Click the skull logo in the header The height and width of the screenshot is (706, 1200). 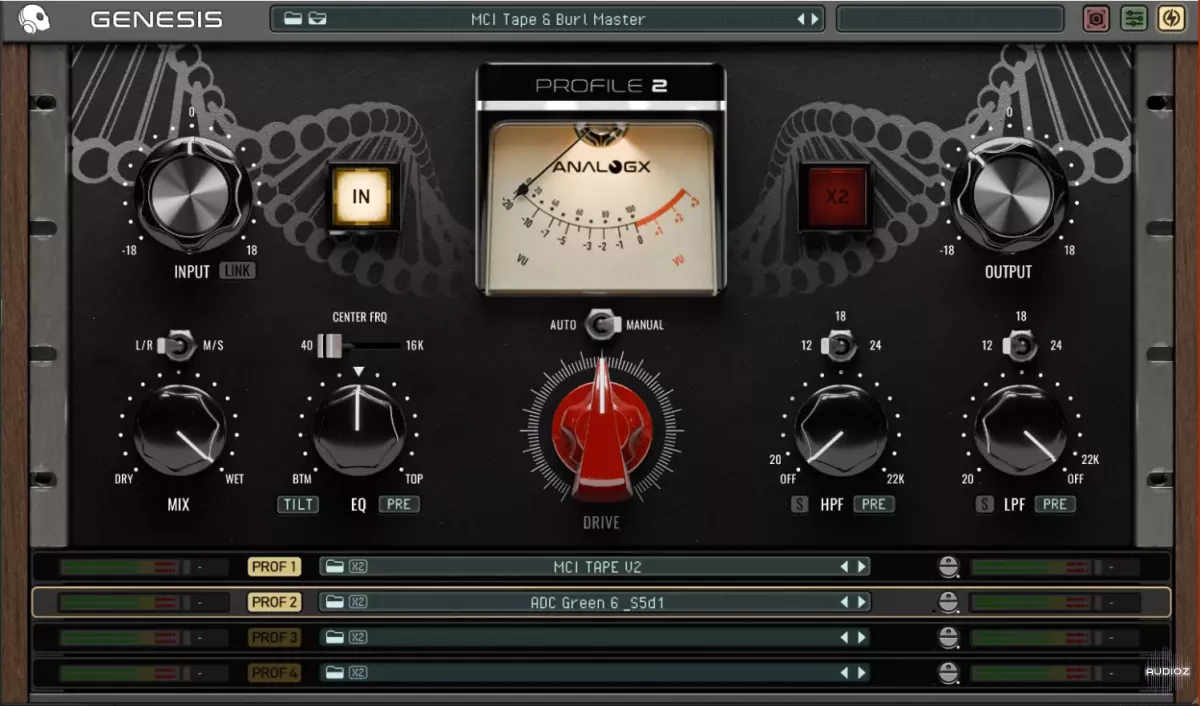coord(34,19)
